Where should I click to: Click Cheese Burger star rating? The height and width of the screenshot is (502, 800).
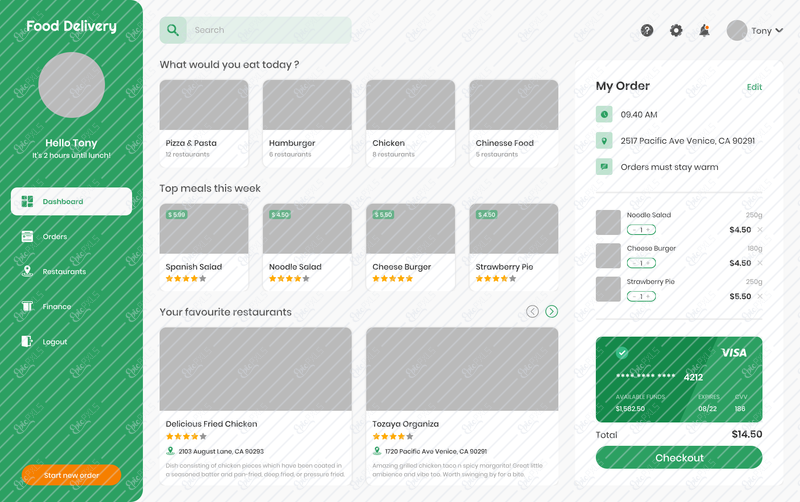tap(392, 279)
